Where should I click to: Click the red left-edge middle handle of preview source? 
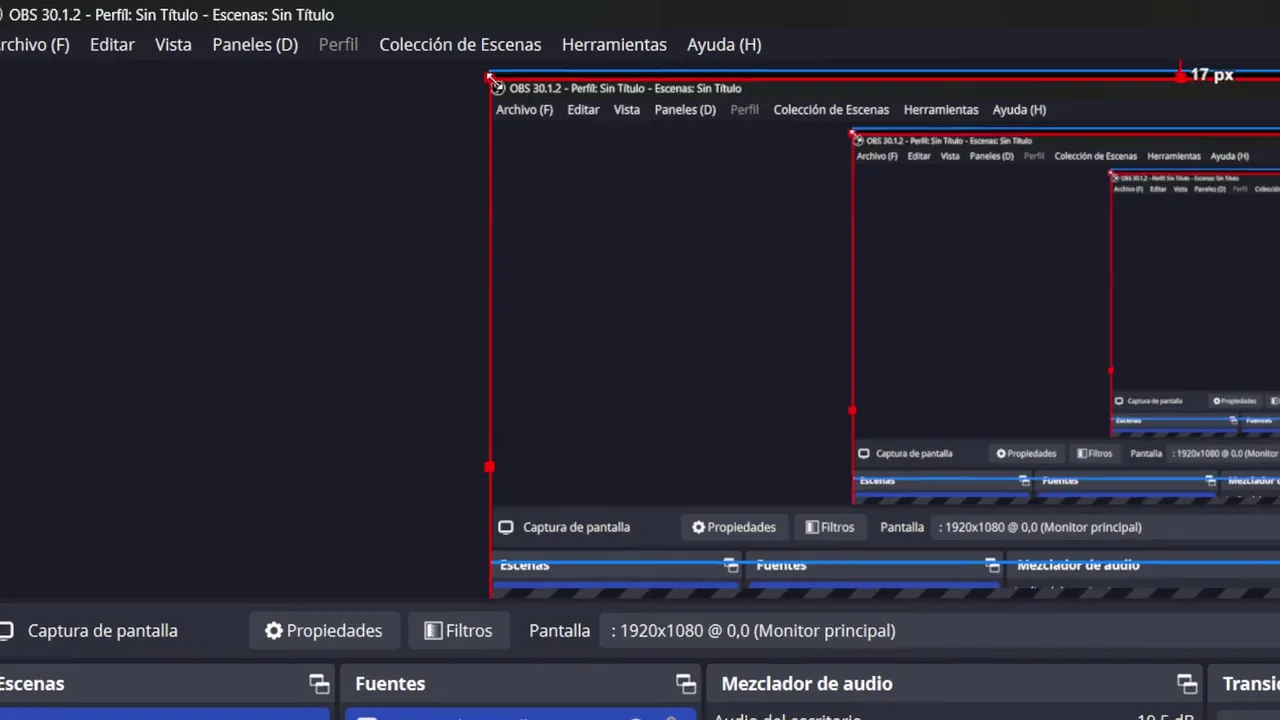tap(489, 467)
